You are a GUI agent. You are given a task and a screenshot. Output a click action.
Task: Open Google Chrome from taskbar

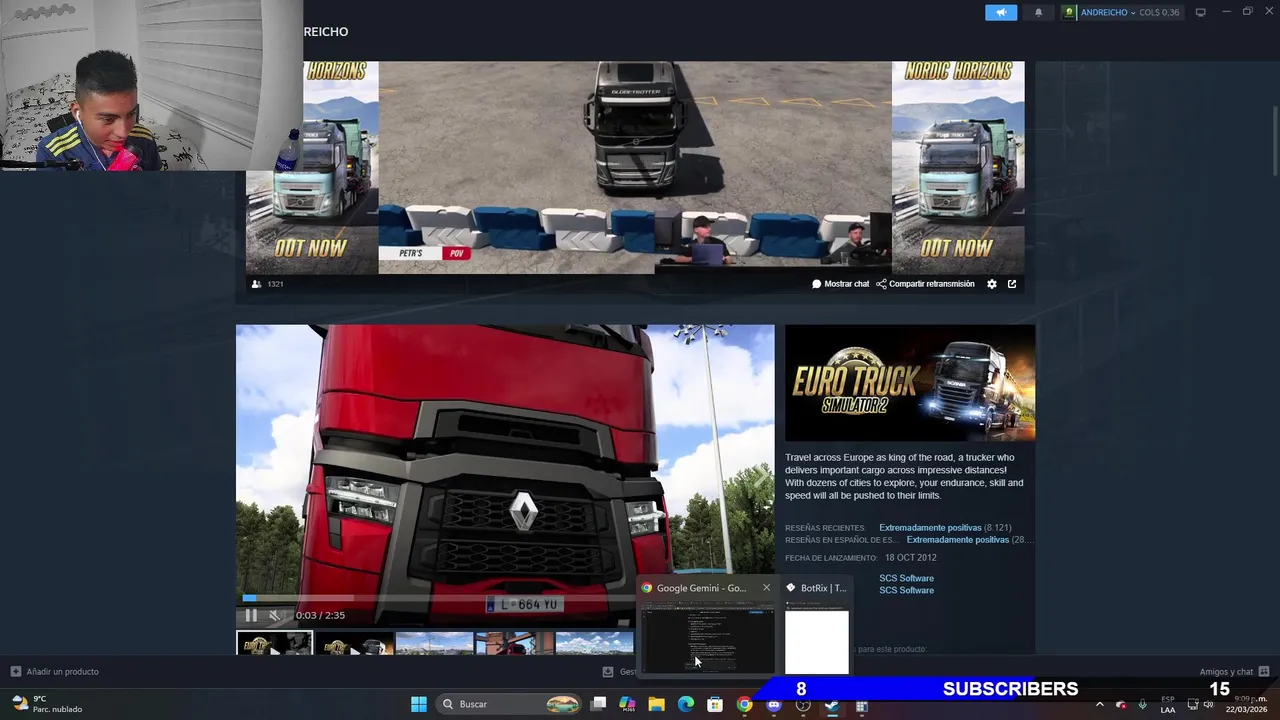tap(744, 704)
